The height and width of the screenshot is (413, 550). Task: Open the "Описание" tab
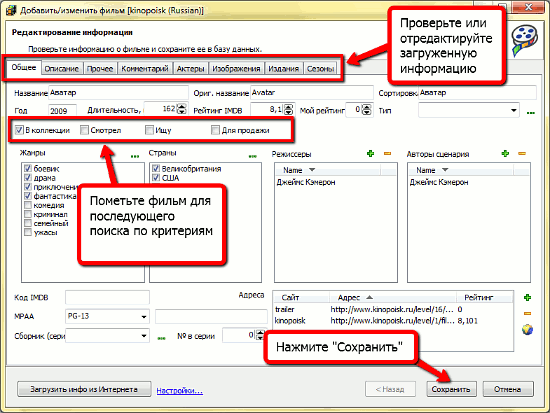61,68
